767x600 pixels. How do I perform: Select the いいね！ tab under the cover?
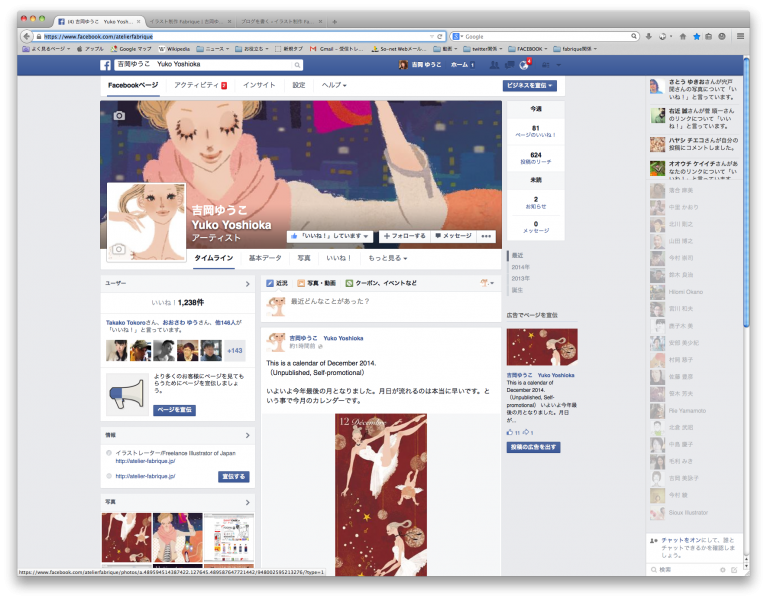point(338,258)
